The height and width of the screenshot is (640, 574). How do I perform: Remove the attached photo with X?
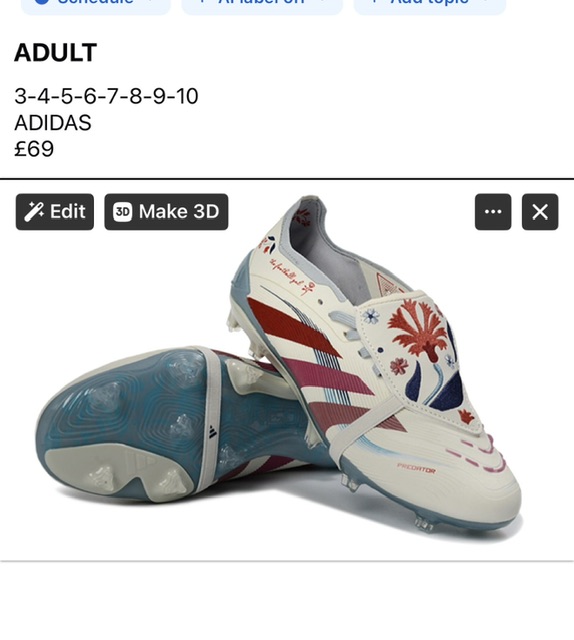coord(540,212)
